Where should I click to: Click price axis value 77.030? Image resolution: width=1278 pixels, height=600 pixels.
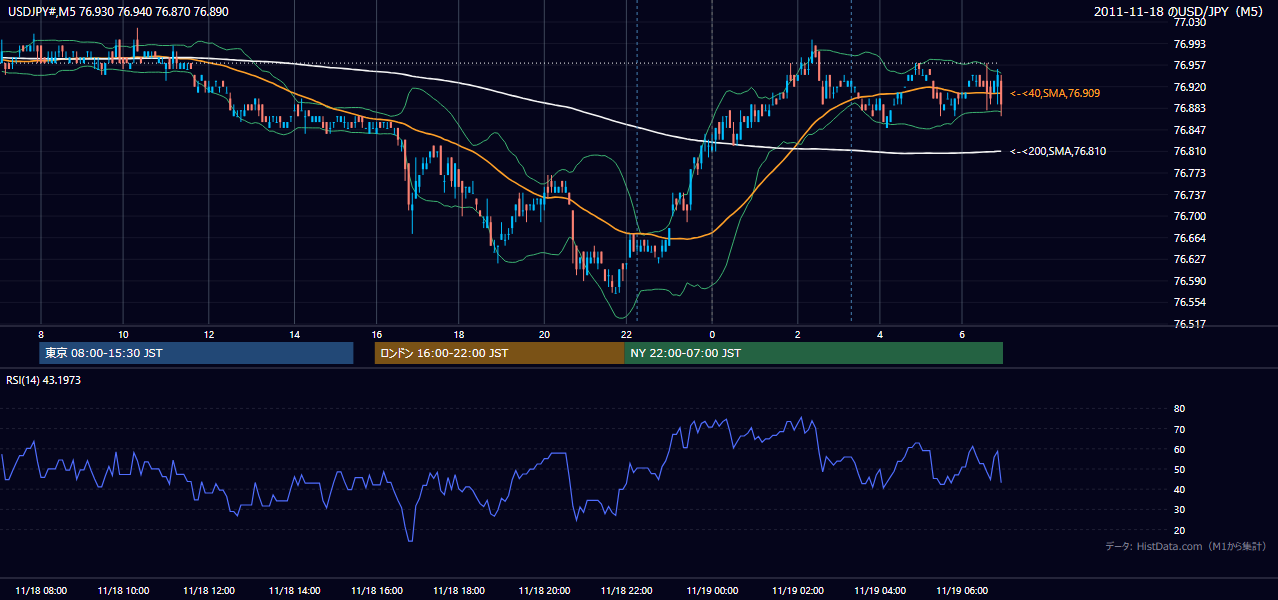[1189, 22]
